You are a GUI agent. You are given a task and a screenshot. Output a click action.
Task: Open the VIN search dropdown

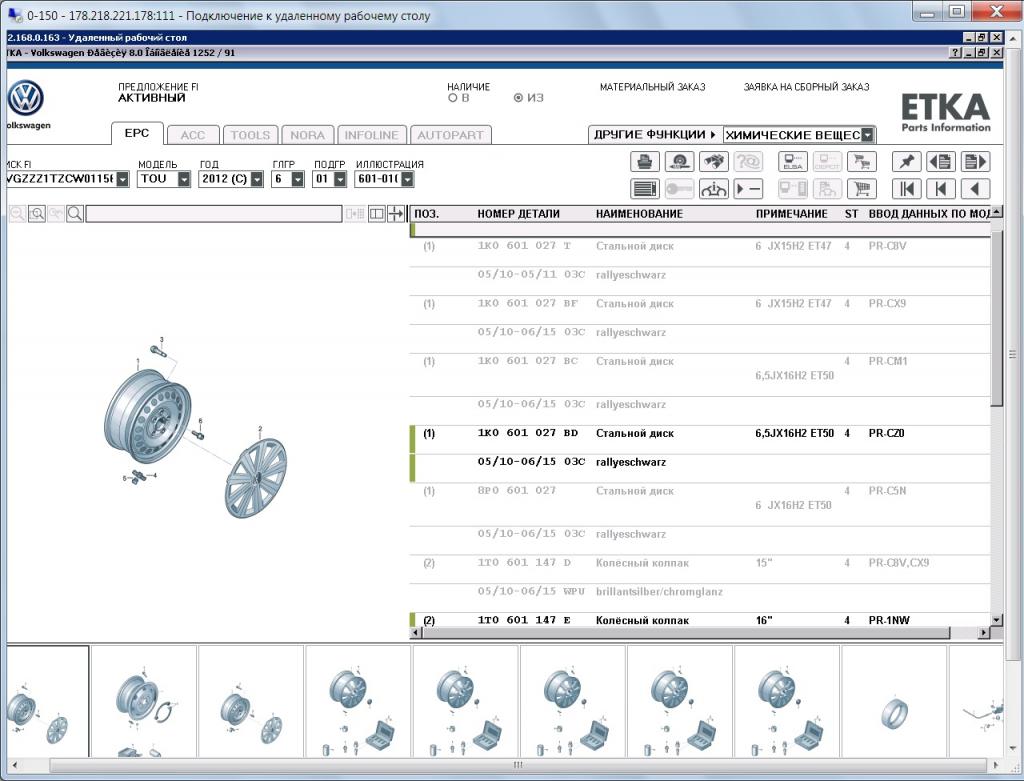click(123, 179)
